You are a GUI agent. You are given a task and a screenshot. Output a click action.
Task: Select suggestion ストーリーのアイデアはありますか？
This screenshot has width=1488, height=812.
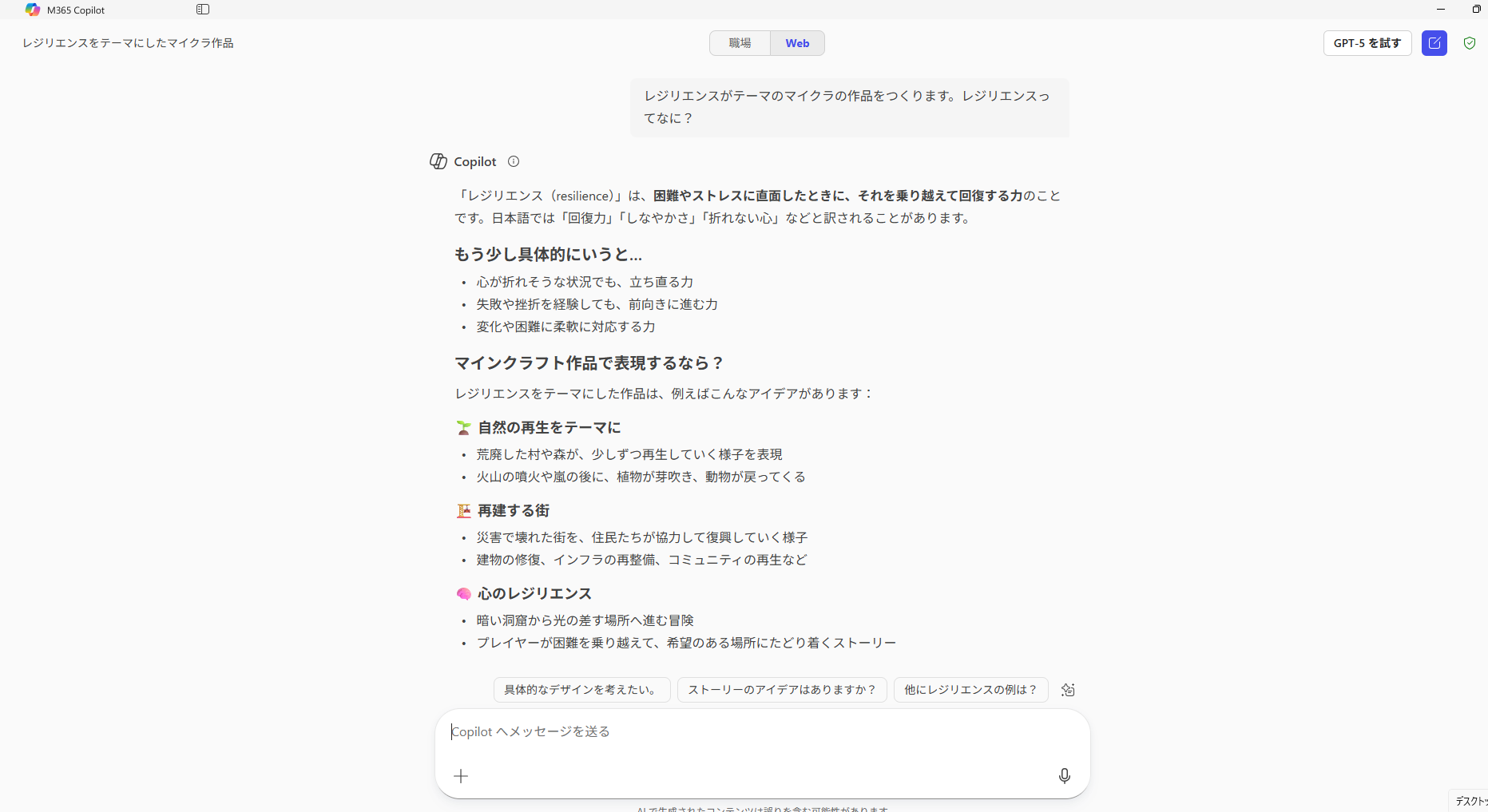pos(782,690)
